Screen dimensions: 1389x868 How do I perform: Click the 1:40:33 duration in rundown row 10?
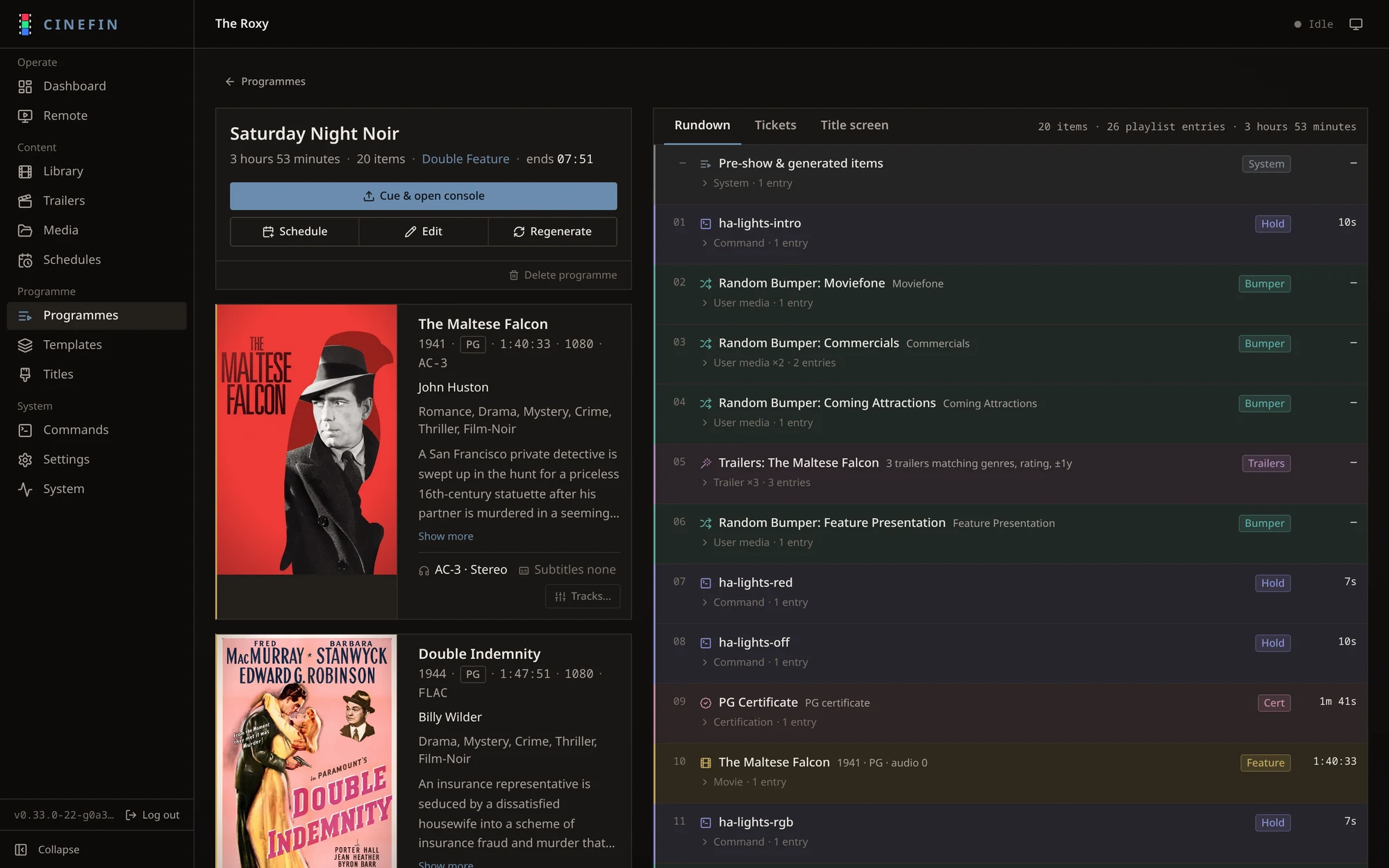pos(1334,762)
